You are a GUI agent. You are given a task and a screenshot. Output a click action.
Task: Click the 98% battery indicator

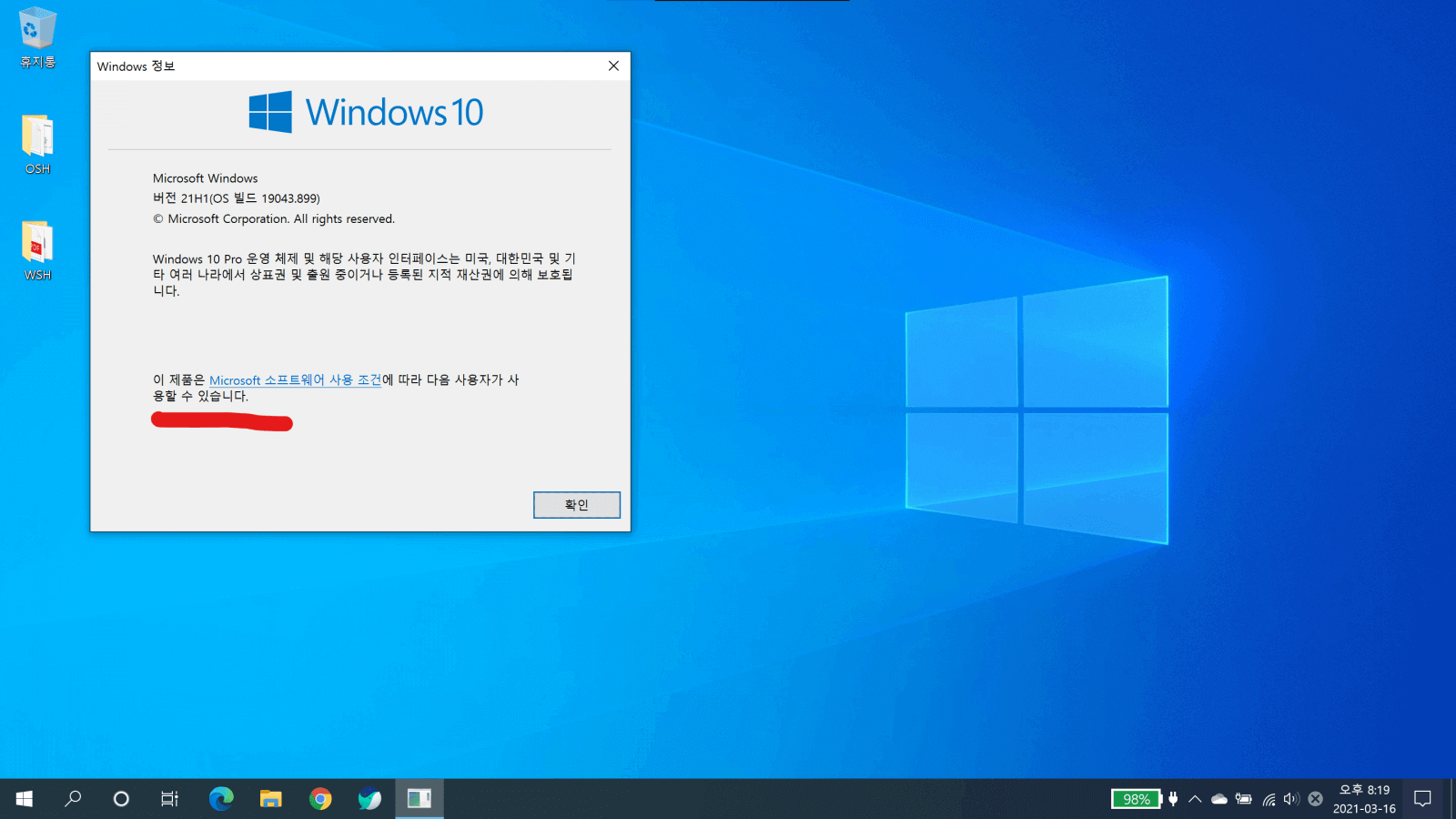click(x=1136, y=799)
